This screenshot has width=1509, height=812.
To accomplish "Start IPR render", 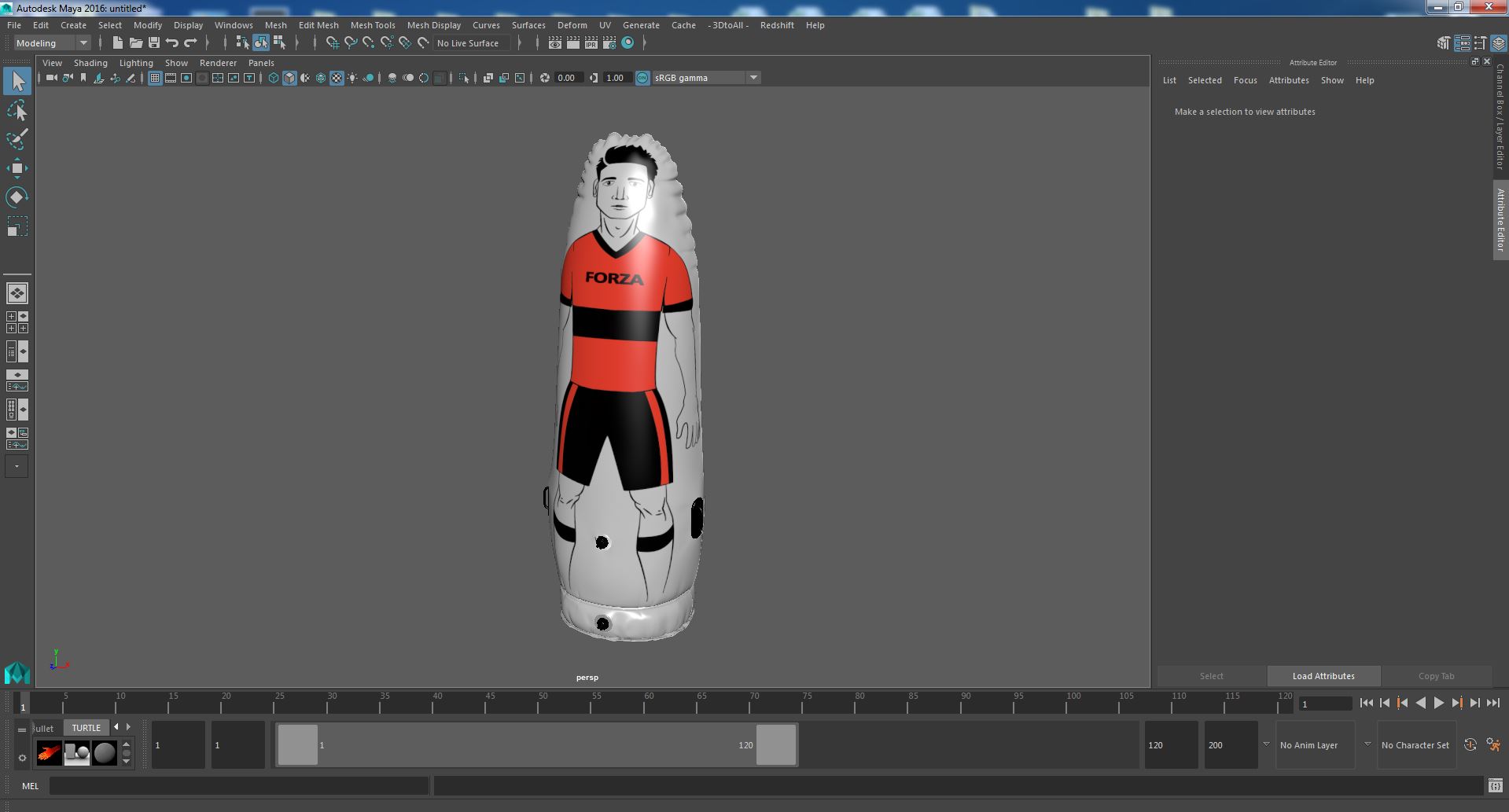I will (591, 43).
